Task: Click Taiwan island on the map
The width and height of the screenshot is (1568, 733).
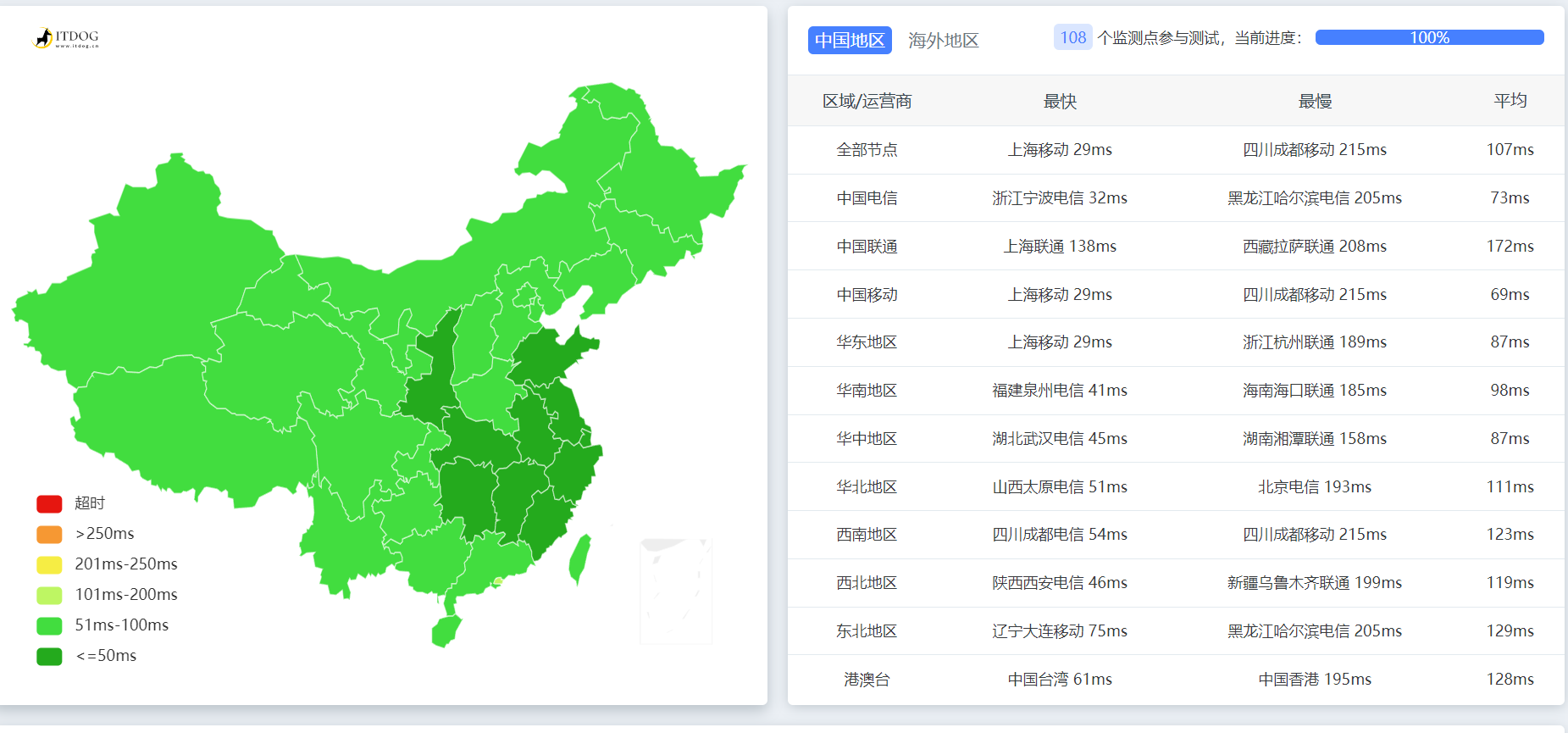Action: (580, 559)
